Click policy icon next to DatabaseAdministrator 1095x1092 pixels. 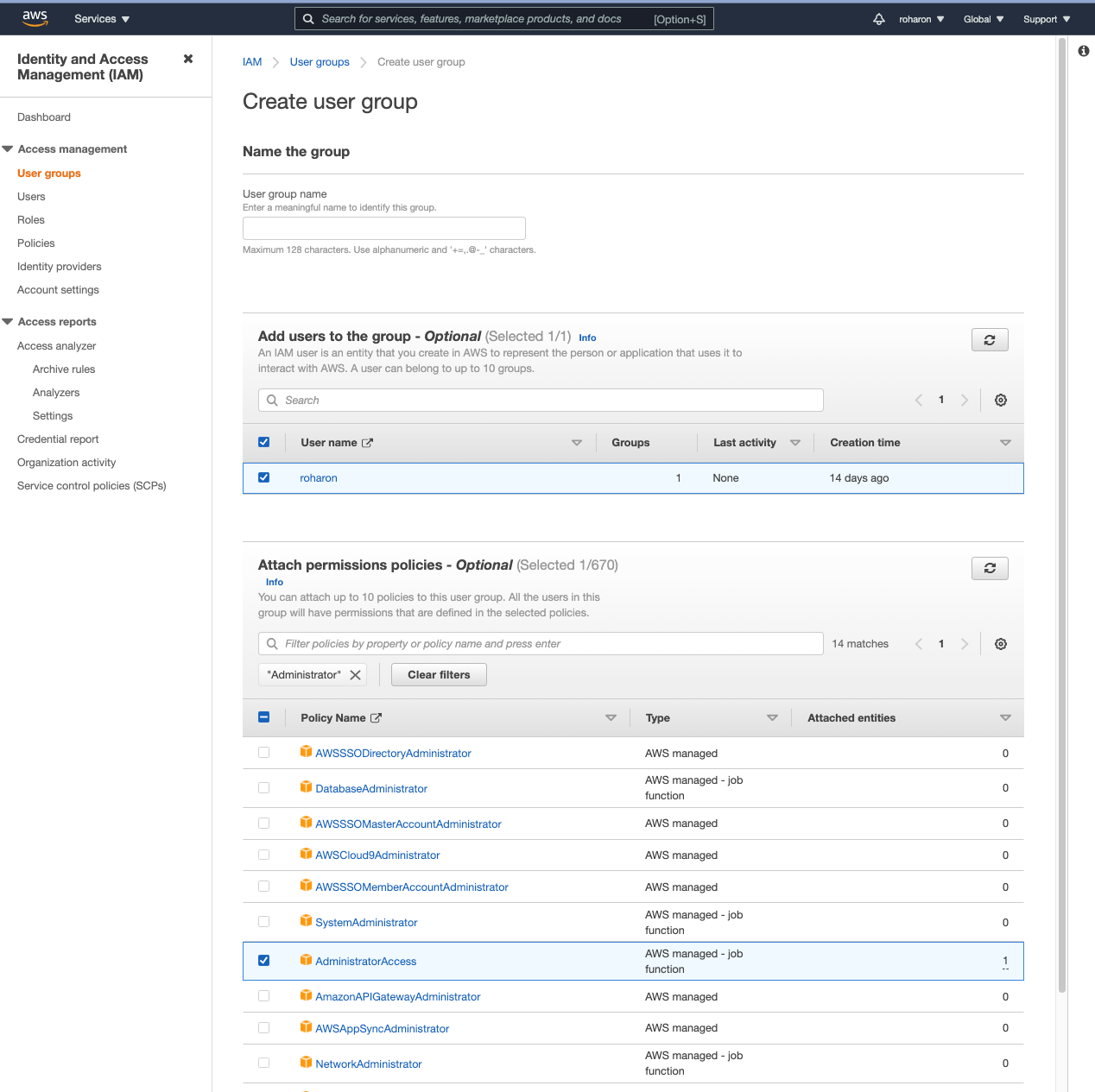tap(306, 787)
